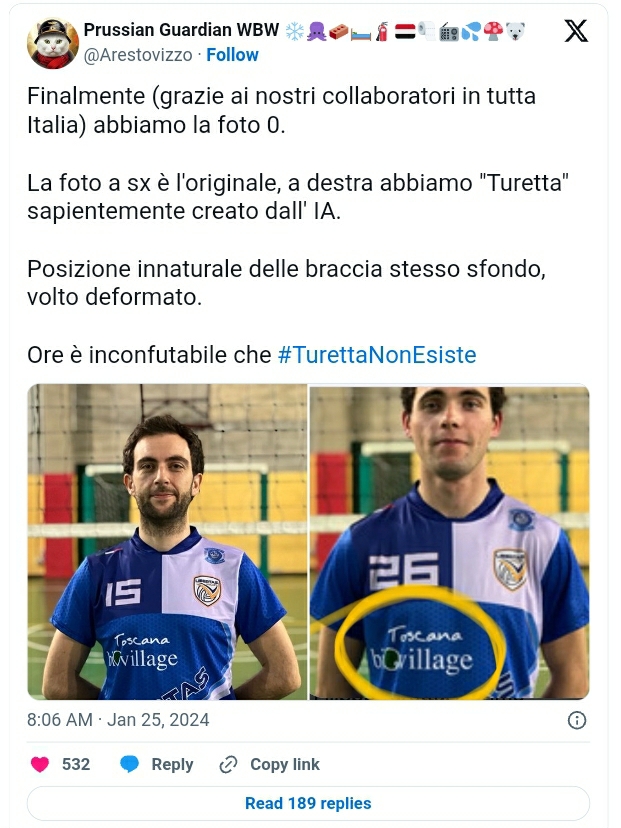
Task: Click the chain link copy icon
Action: tap(228, 764)
